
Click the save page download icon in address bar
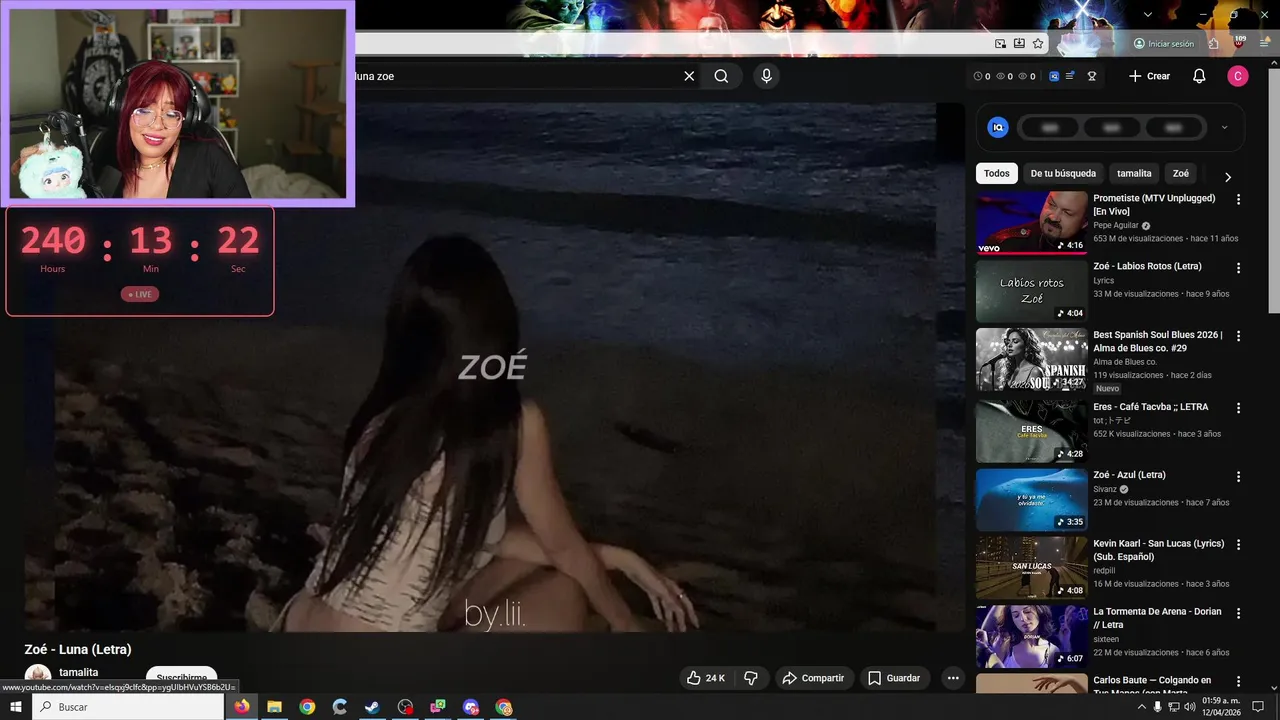point(1019,44)
